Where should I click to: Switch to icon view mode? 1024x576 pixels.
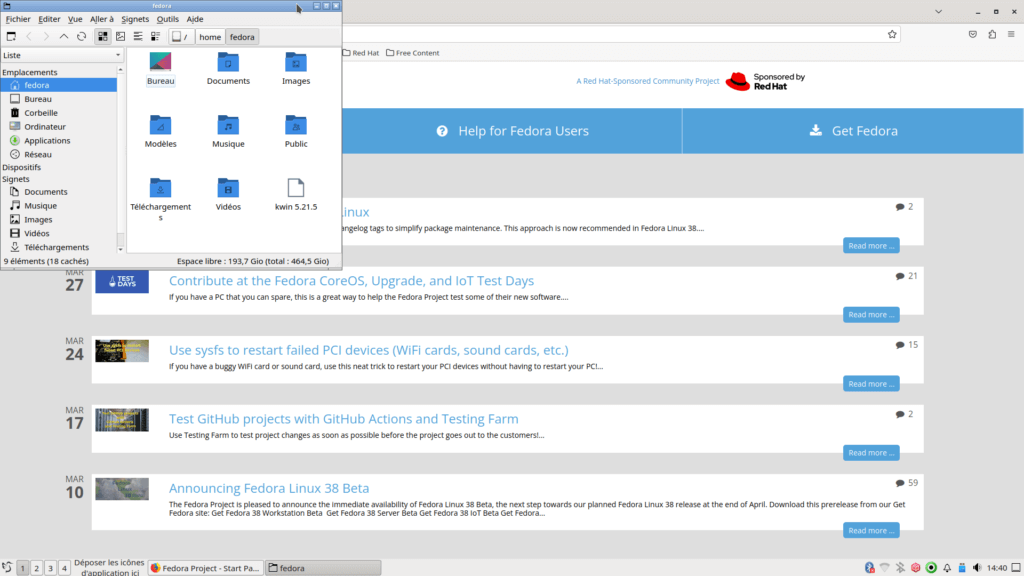(x=103, y=37)
